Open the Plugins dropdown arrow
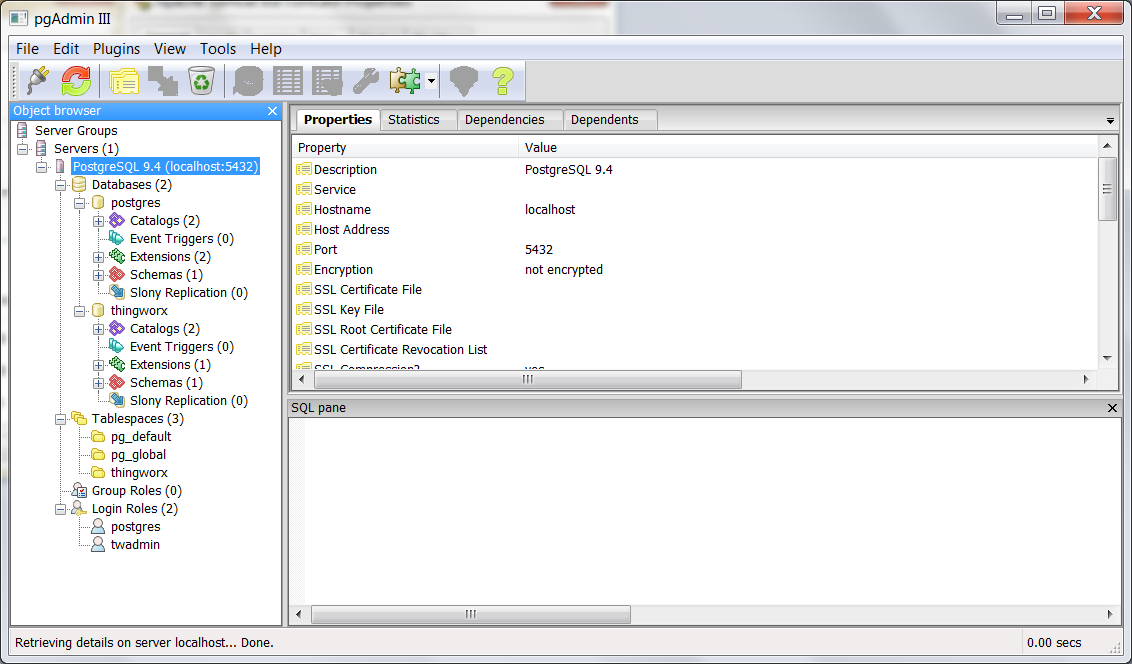This screenshot has width=1132, height=664. 431,81
